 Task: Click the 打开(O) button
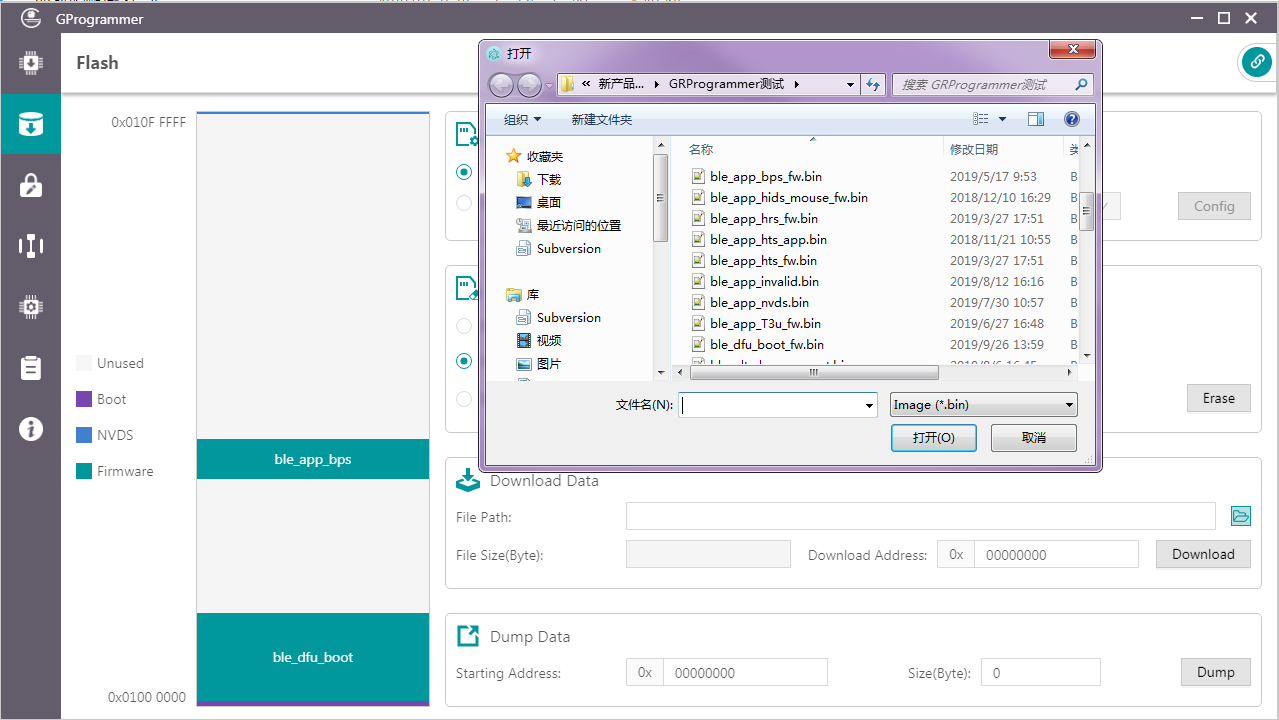tap(933, 438)
